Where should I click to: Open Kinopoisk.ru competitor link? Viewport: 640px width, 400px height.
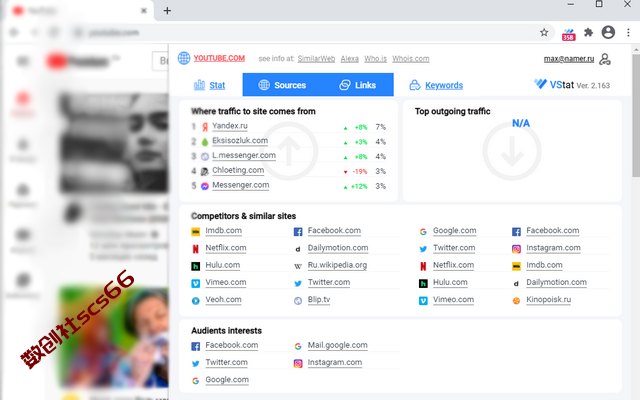tap(548, 299)
